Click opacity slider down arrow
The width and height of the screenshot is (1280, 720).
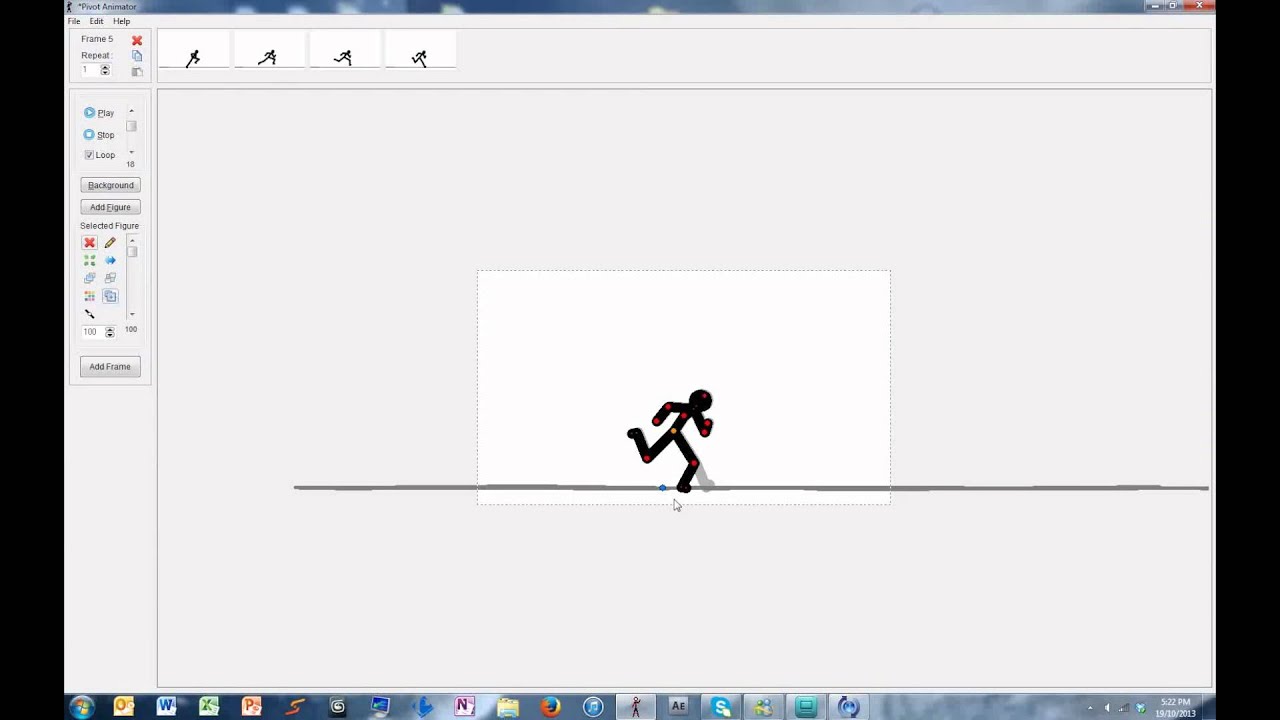(x=131, y=314)
